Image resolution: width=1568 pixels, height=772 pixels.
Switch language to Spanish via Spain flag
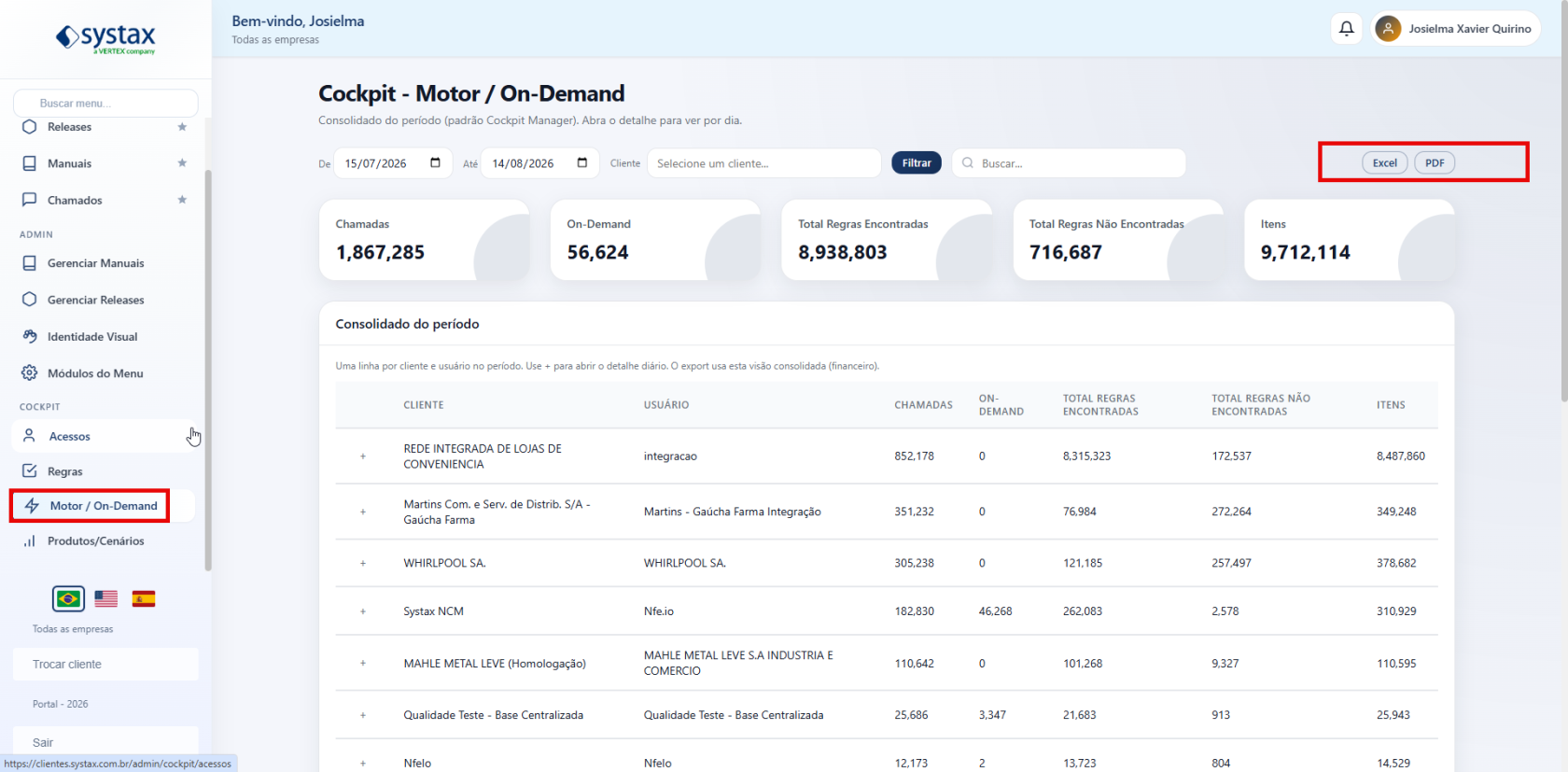(144, 598)
